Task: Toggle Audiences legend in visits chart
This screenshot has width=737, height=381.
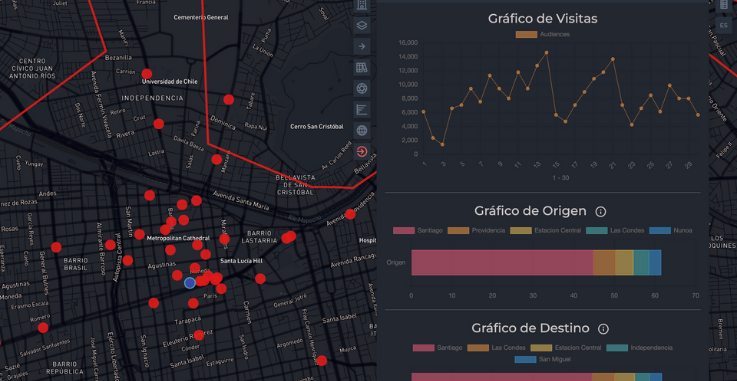Action: pos(542,34)
